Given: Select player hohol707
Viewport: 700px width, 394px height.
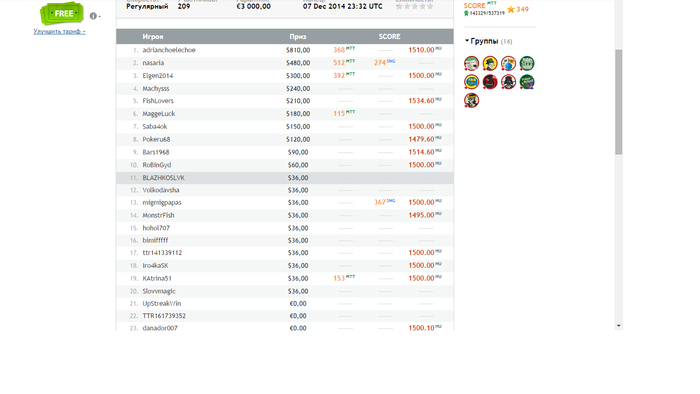Looking at the screenshot, I should point(156,228).
